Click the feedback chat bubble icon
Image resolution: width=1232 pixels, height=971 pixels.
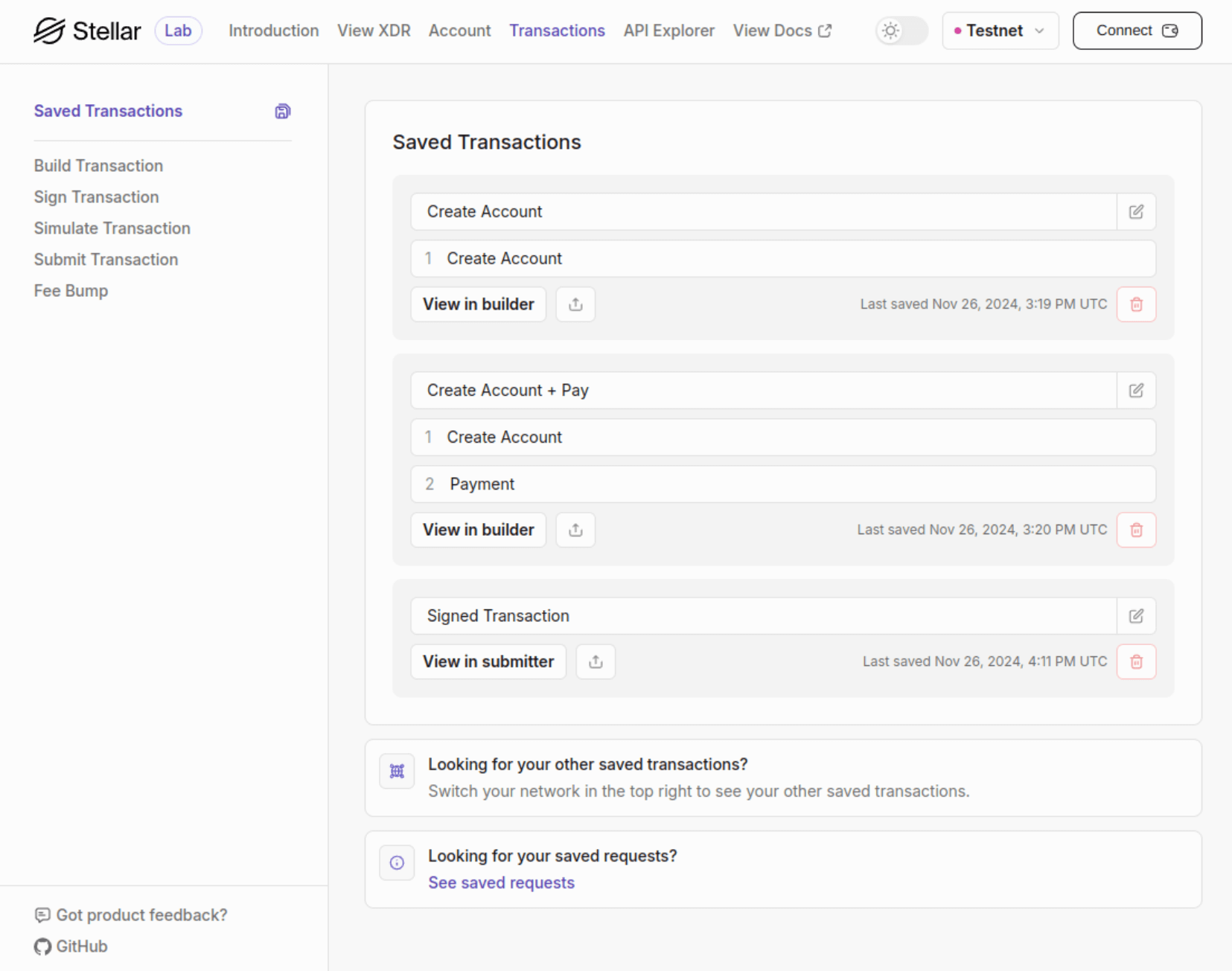(42, 915)
